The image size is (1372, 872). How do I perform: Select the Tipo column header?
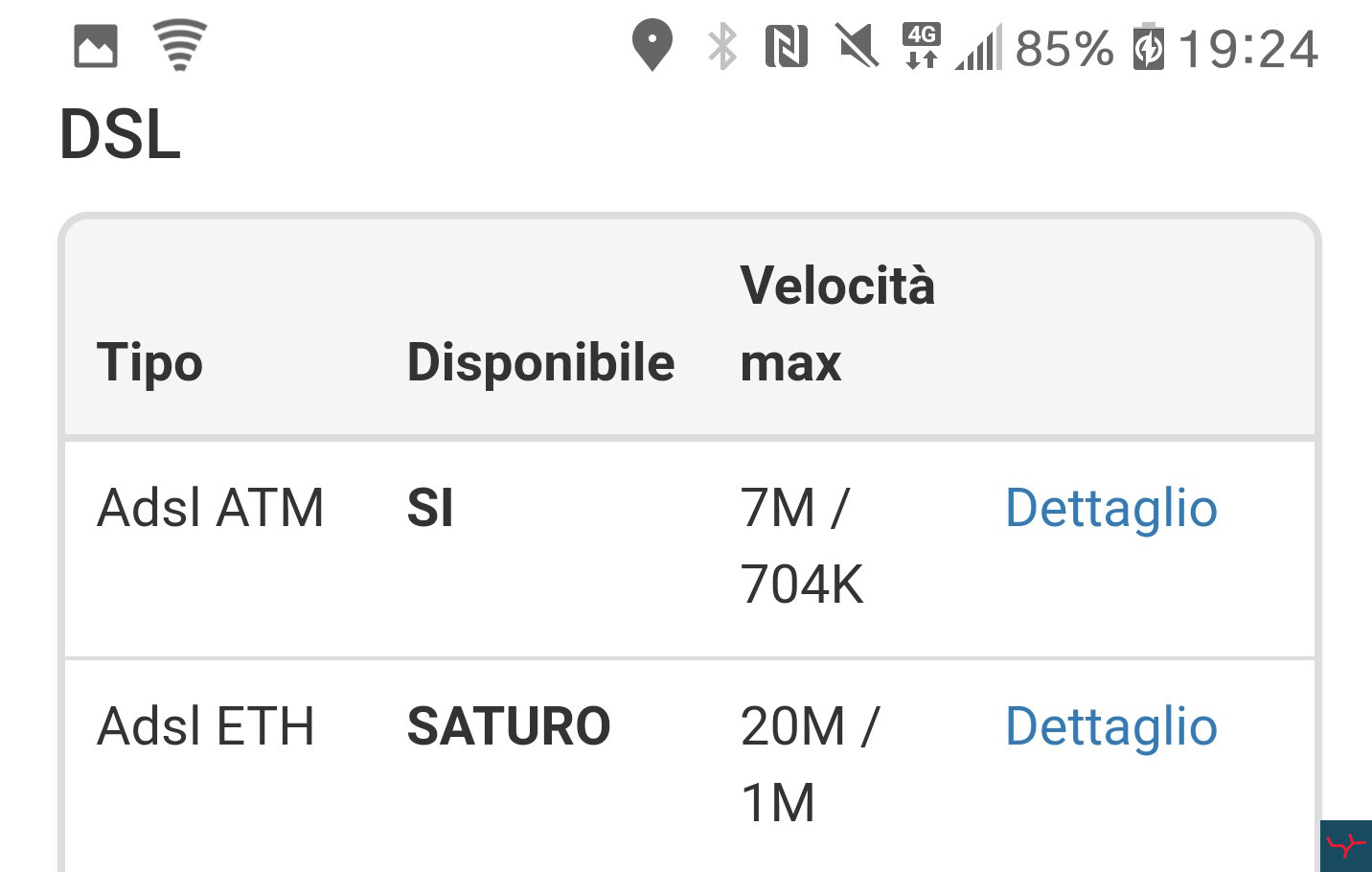pos(150,362)
